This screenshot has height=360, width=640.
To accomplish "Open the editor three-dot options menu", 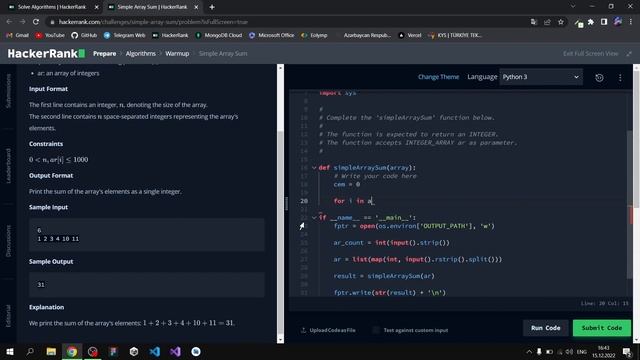I will click(x=620, y=78).
